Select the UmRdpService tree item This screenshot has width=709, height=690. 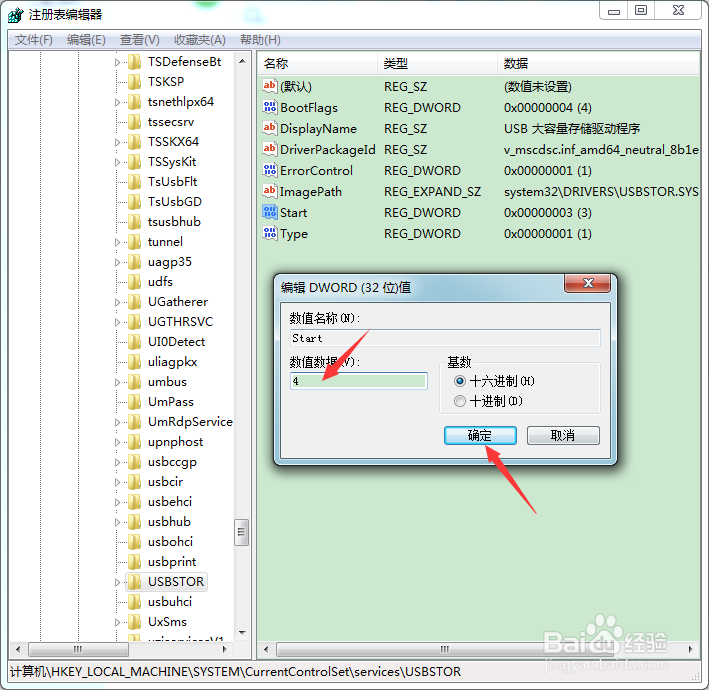pyautogui.click(x=190, y=422)
